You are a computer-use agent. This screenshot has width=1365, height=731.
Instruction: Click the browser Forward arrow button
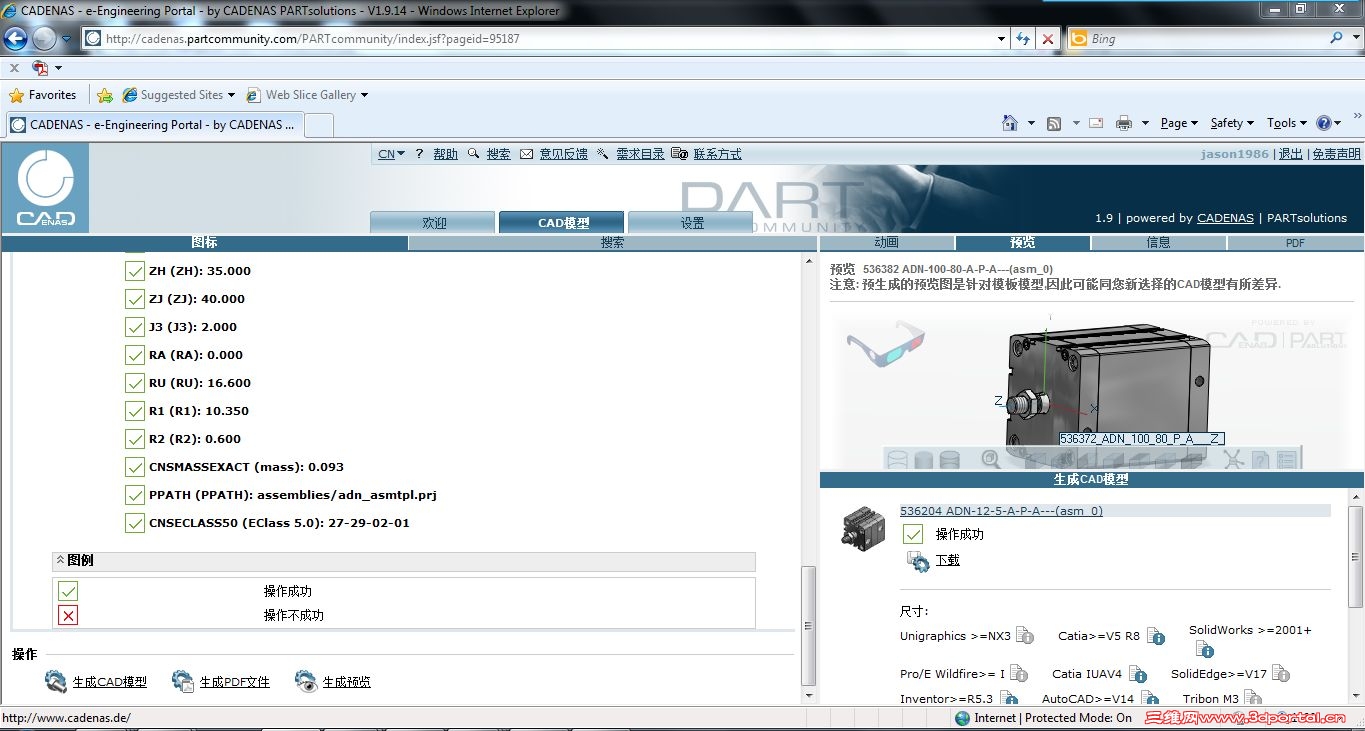[44, 39]
